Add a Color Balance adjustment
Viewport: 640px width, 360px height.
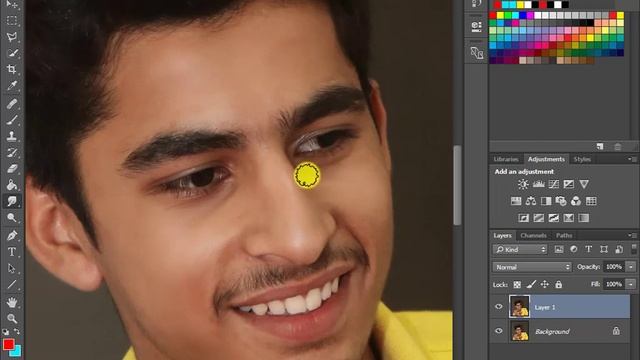(531, 201)
